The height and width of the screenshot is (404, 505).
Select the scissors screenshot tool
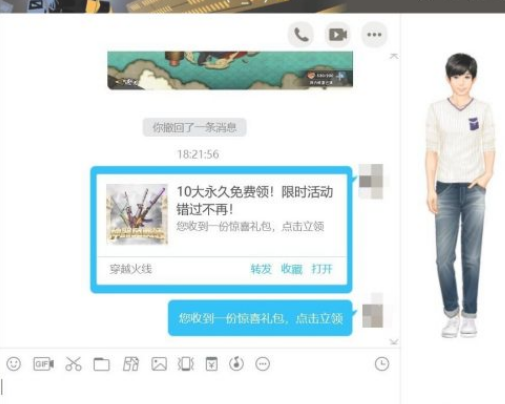pos(73,364)
